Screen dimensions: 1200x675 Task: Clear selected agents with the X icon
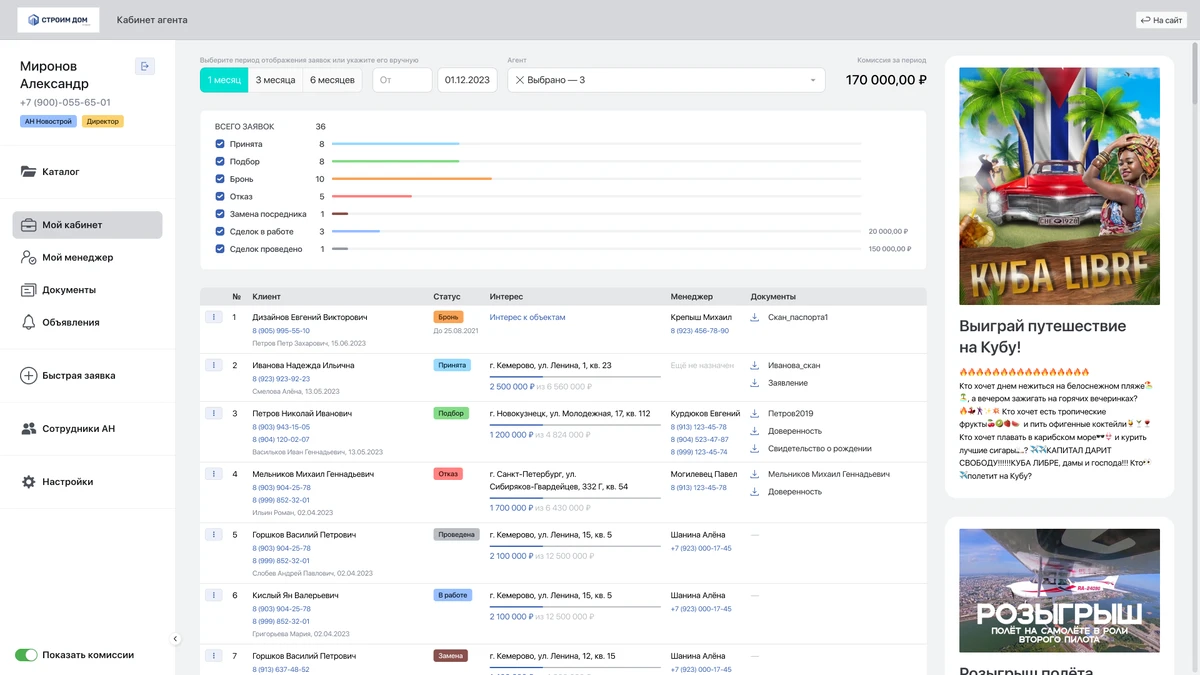pos(520,80)
